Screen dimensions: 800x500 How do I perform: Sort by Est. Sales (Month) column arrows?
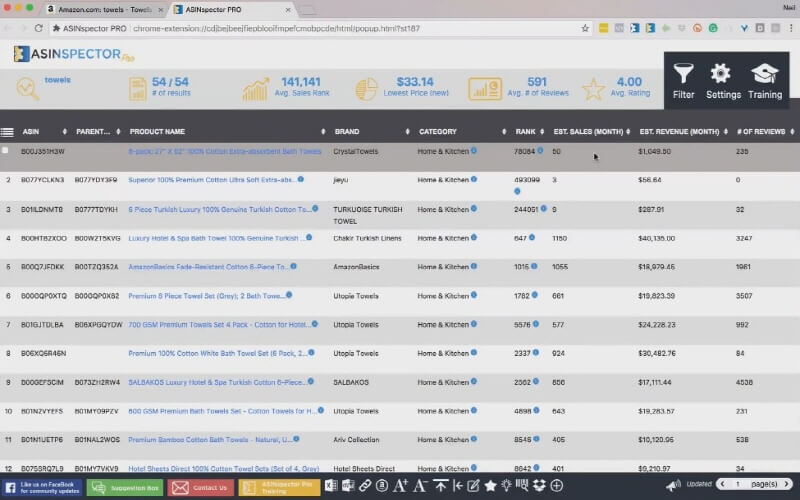click(x=628, y=132)
